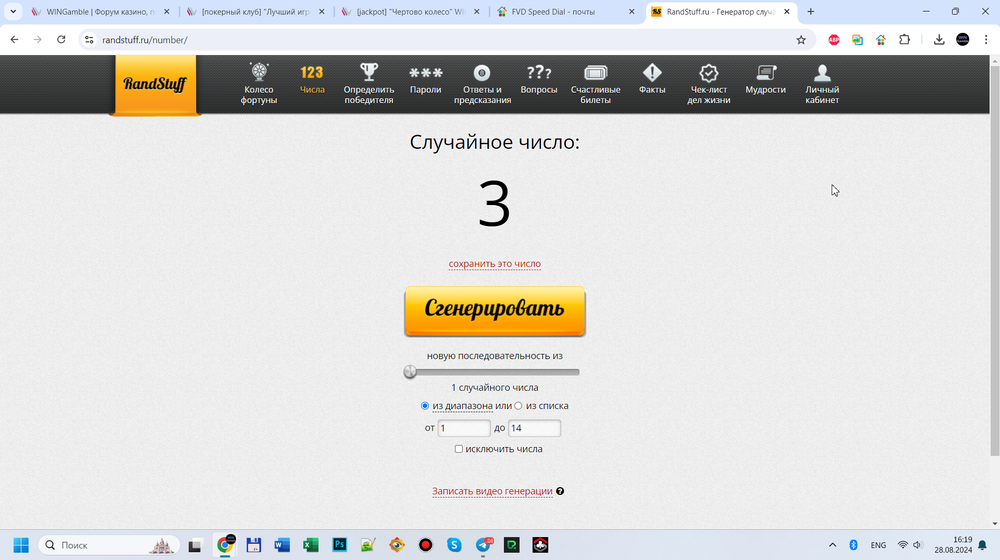Bookmark this page with star icon
1000x560 pixels.
(801, 40)
